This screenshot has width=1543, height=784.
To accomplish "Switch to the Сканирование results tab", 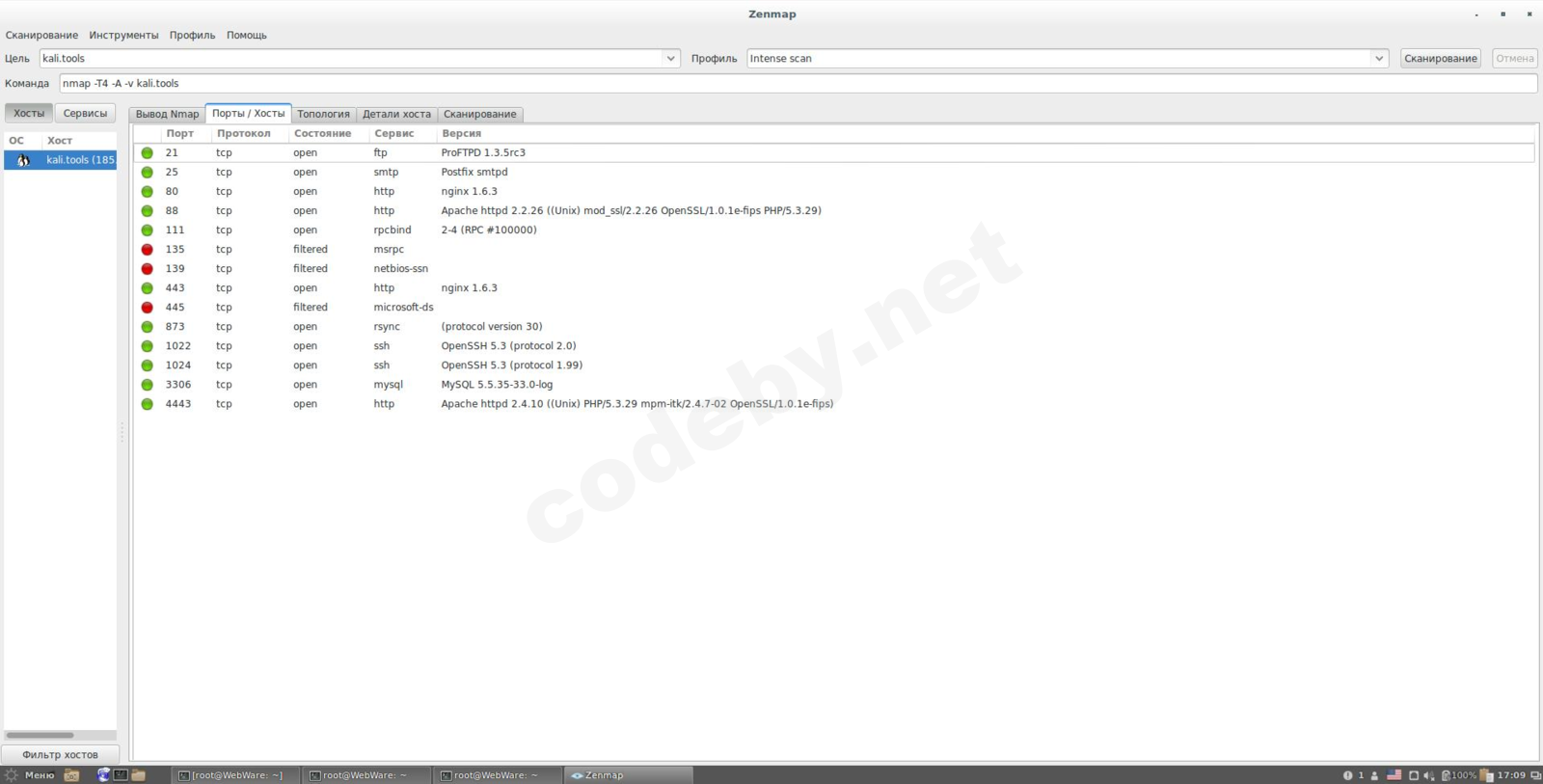I will point(479,114).
